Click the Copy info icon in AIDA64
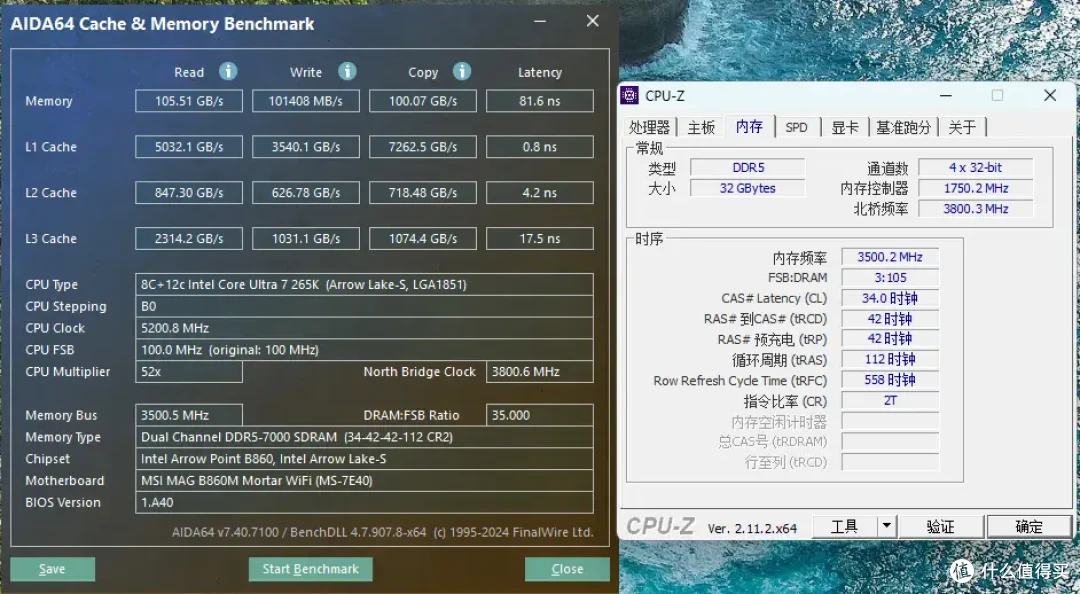 click(461, 71)
